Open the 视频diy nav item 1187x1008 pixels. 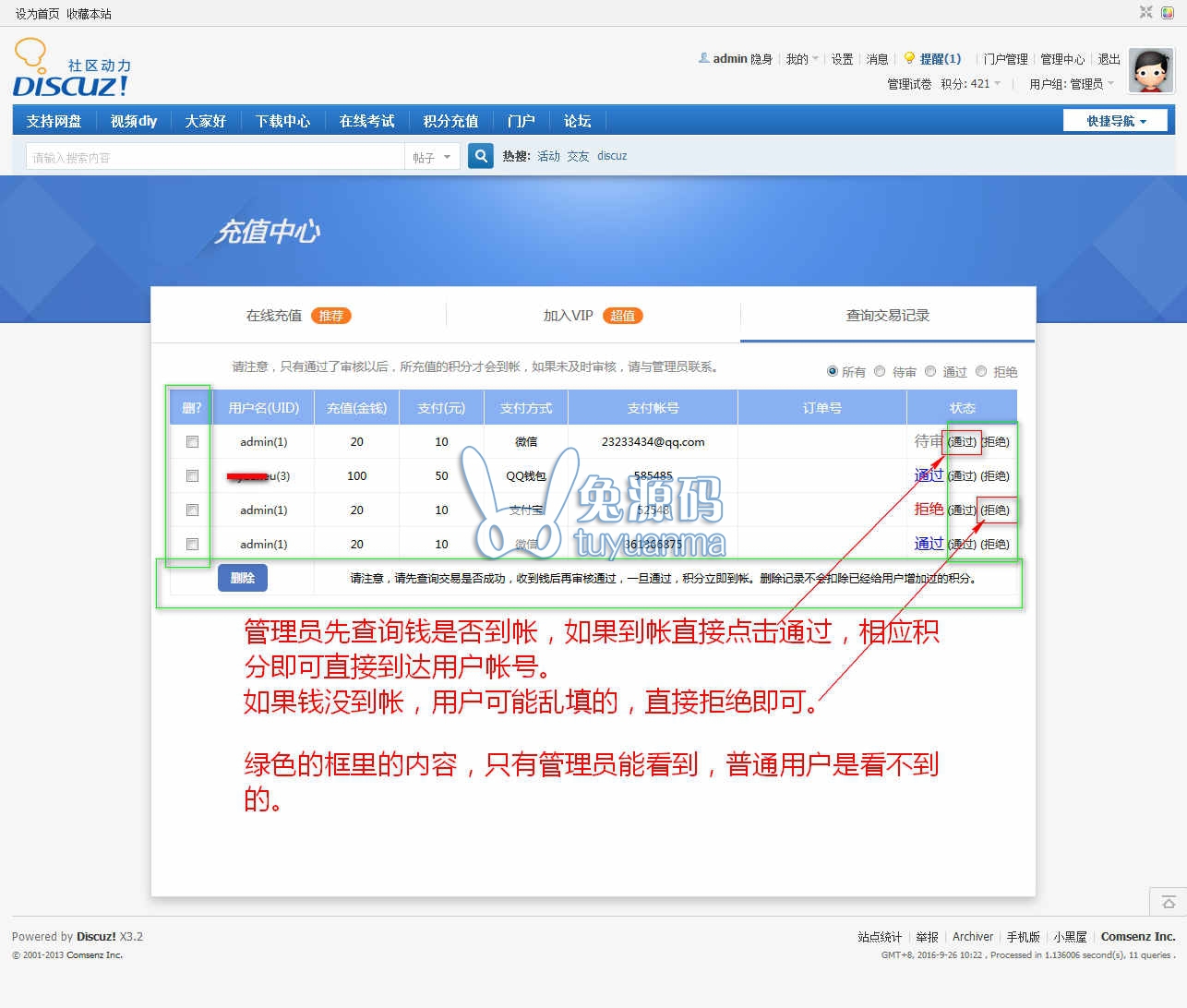coord(134,121)
